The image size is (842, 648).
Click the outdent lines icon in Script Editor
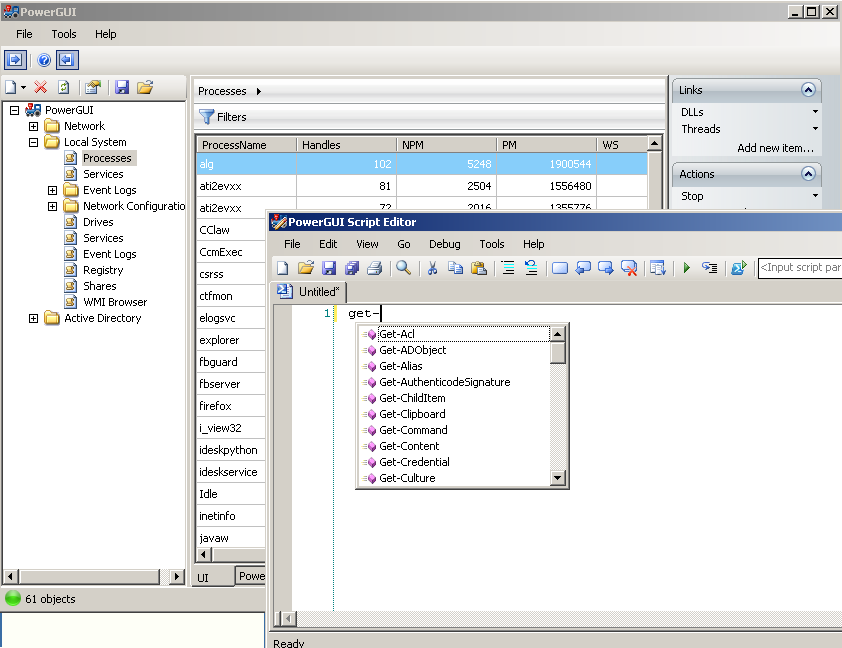click(x=531, y=267)
